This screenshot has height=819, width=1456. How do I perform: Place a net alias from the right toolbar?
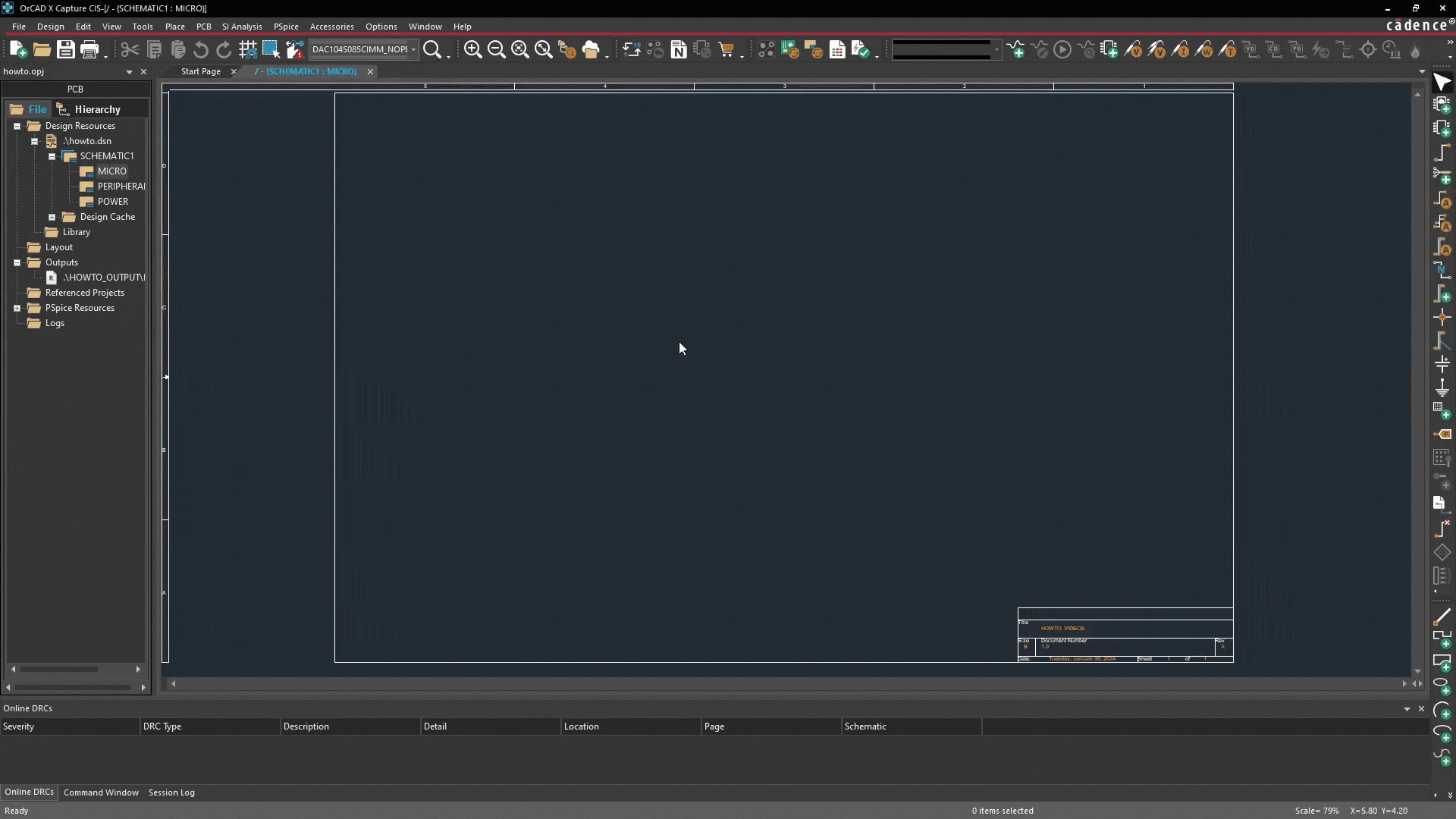click(1442, 201)
